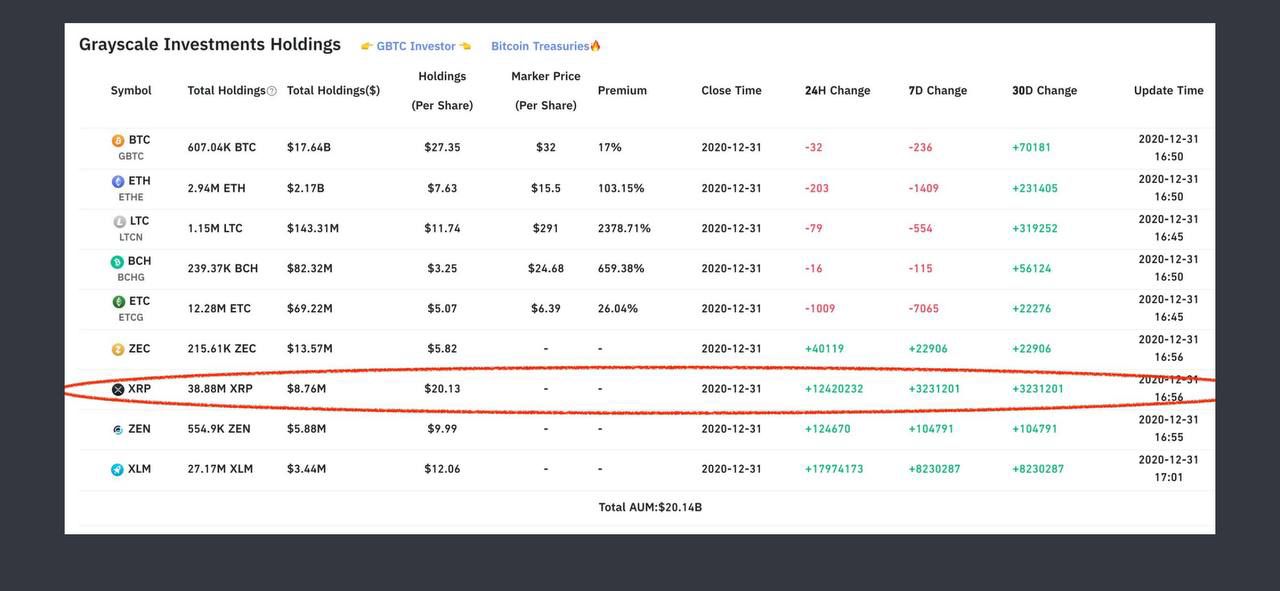Click the 2.94M ETH holdings cell
This screenshot has width=1280, height=591.
[x=216, y=188]
